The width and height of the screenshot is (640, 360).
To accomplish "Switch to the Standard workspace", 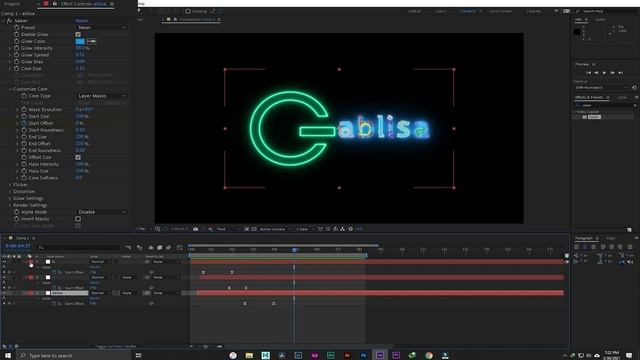I will 468,11.
